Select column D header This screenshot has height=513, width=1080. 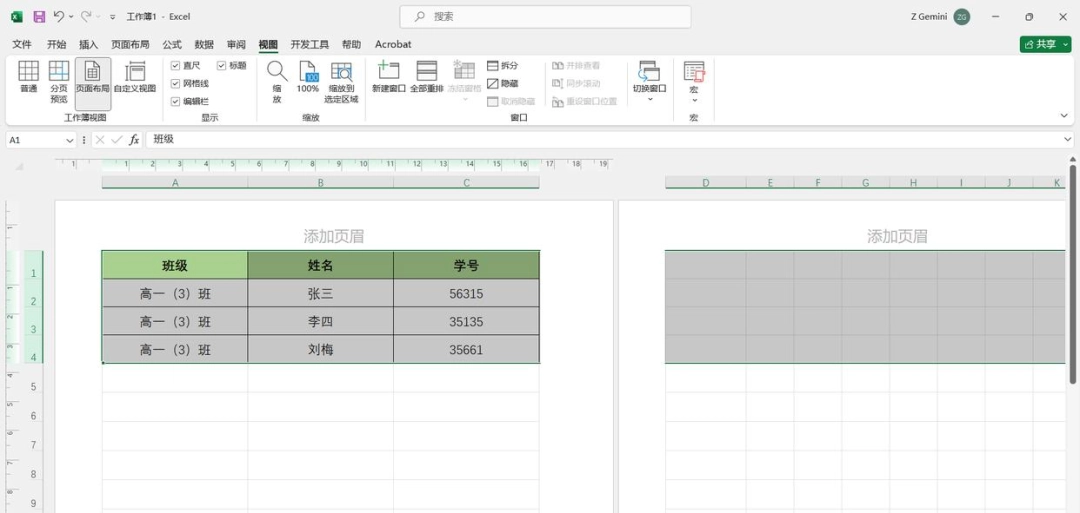tap(705, 182)
